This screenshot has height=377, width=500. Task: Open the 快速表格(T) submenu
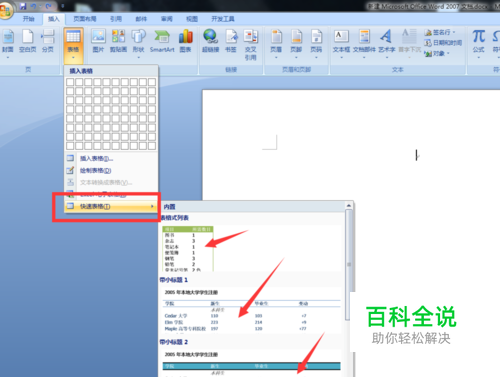pyautogui.click(x=111, y=207)
